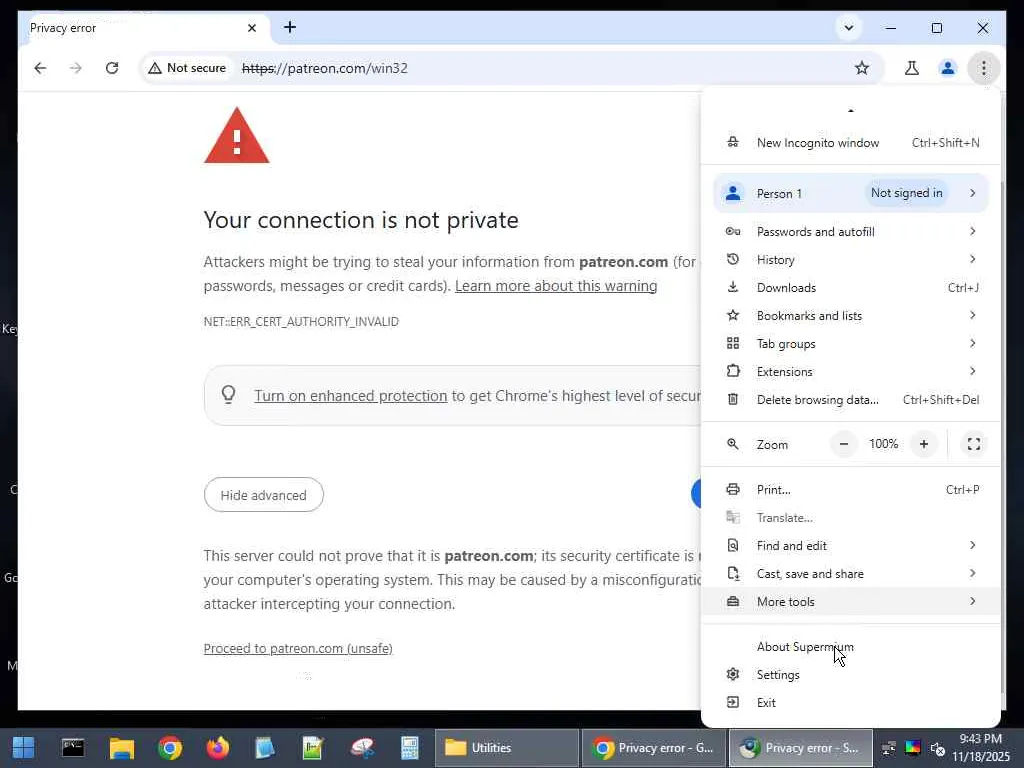Click the Zoom magnifier icon in the menu
Screen dimensions: 1024x768
[733, 444]
